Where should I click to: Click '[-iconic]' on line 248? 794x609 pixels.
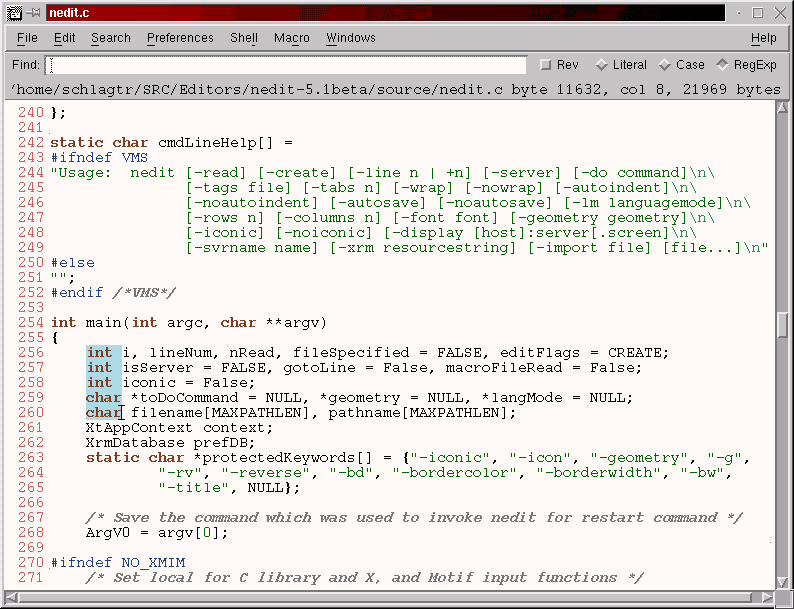click(x=225, y=233)
